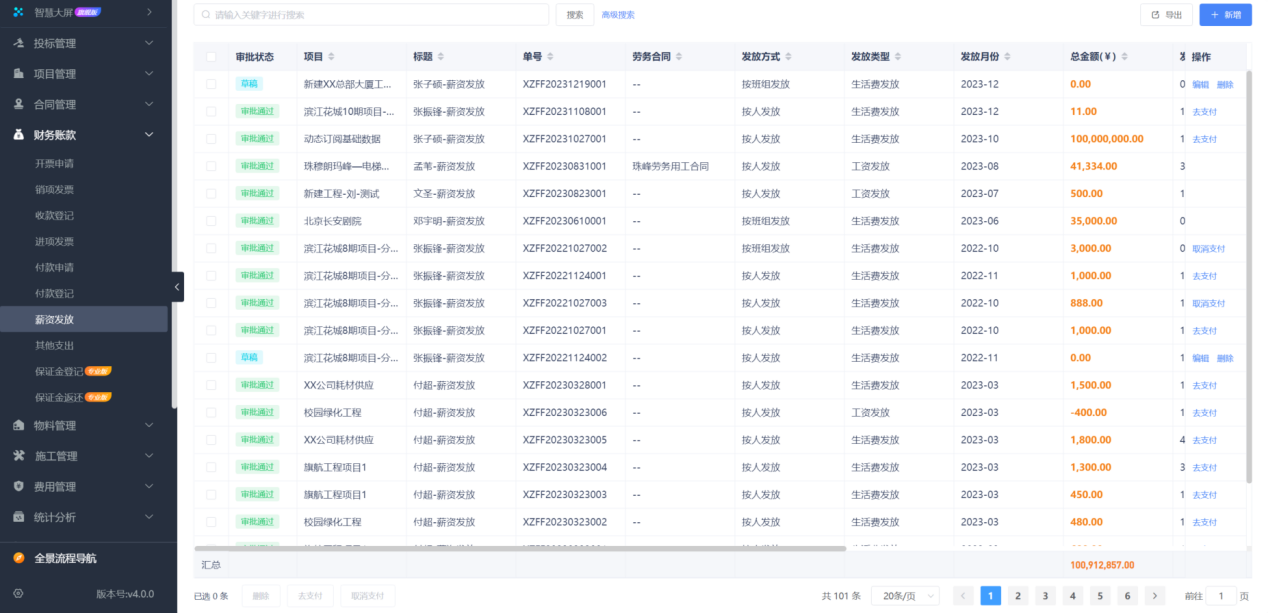Collapse the sidebar with the arrow handle
The image size is (1268, 613).
click(x=177, y=287)
